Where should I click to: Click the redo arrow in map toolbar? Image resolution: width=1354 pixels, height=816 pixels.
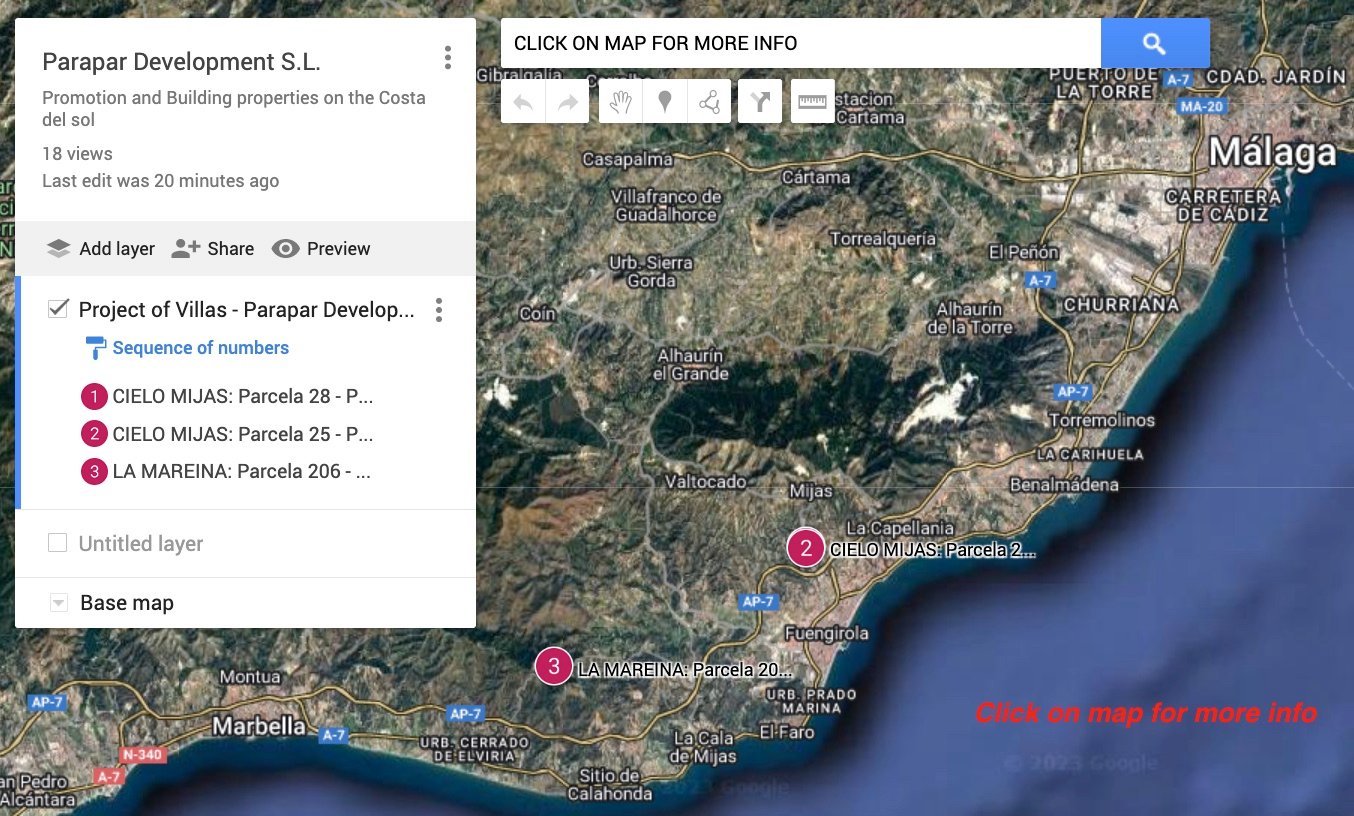(568, 102)
